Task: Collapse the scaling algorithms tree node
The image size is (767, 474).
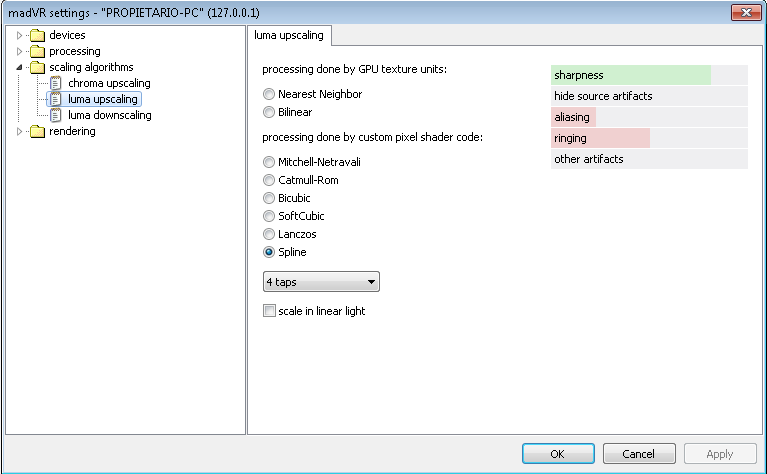Action: (x=20, y=68)
